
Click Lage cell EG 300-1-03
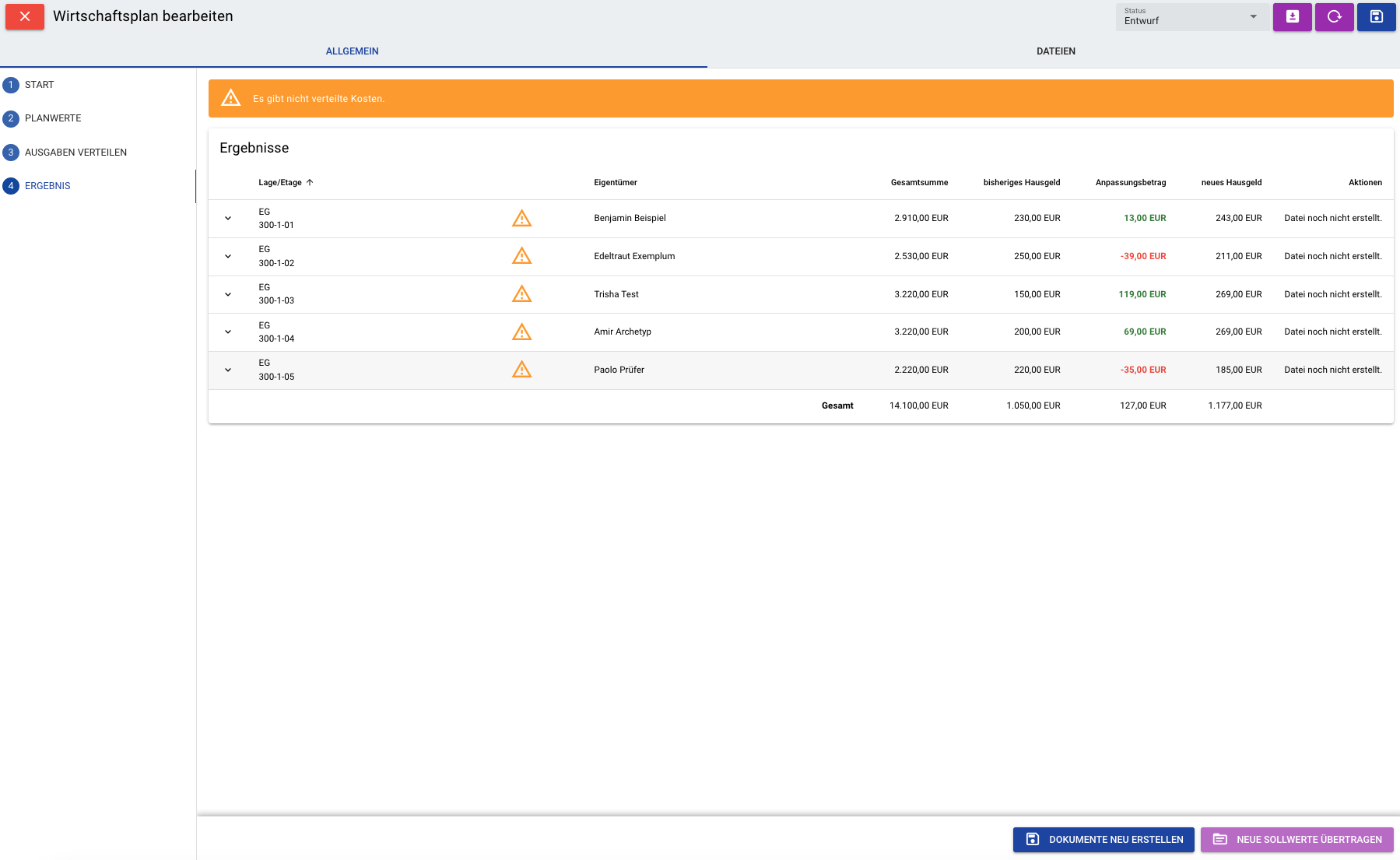[276, 294]
